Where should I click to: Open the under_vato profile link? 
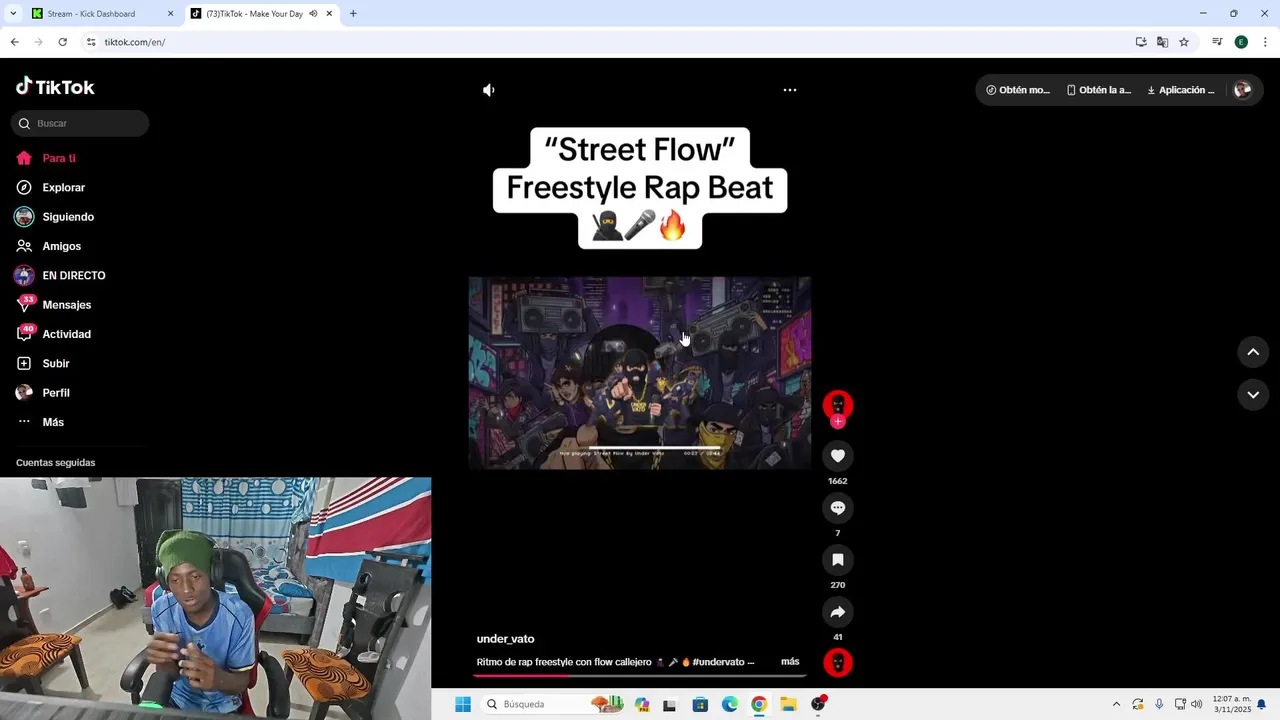click(505, 639)
